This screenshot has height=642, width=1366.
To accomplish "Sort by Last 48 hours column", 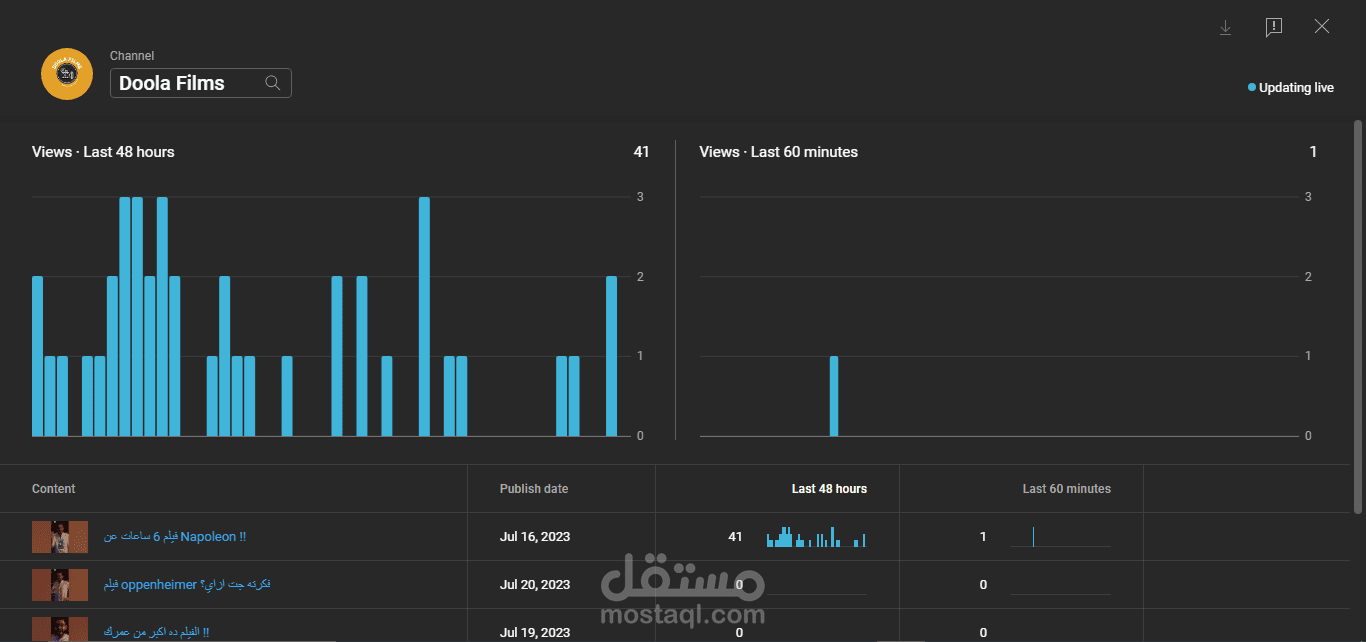I will pyautogui.click(x=829, y=489).
